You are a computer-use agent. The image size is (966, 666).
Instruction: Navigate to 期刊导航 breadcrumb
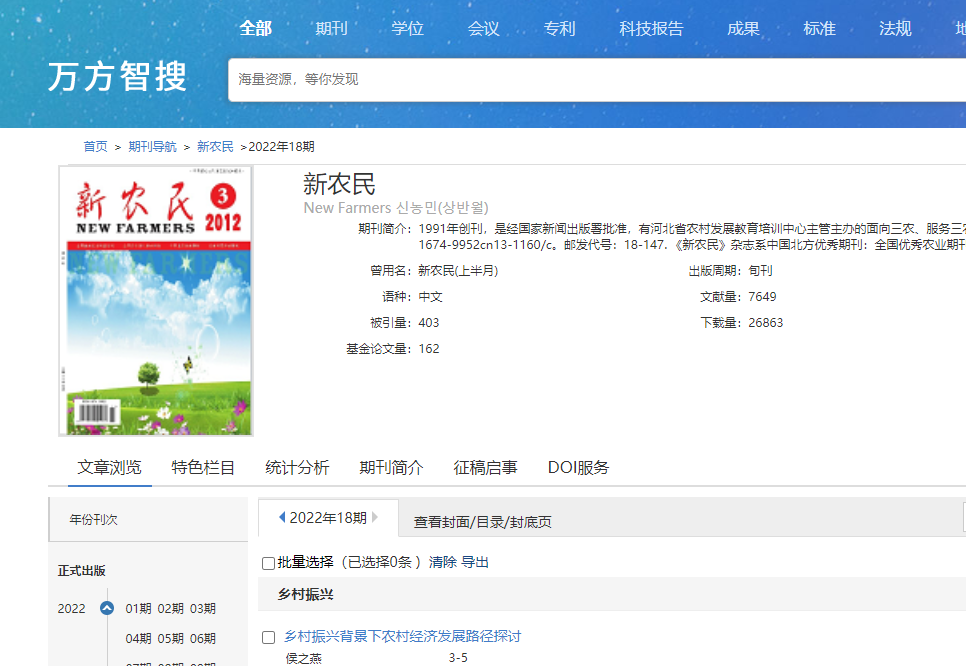click(x=152, y=146)
